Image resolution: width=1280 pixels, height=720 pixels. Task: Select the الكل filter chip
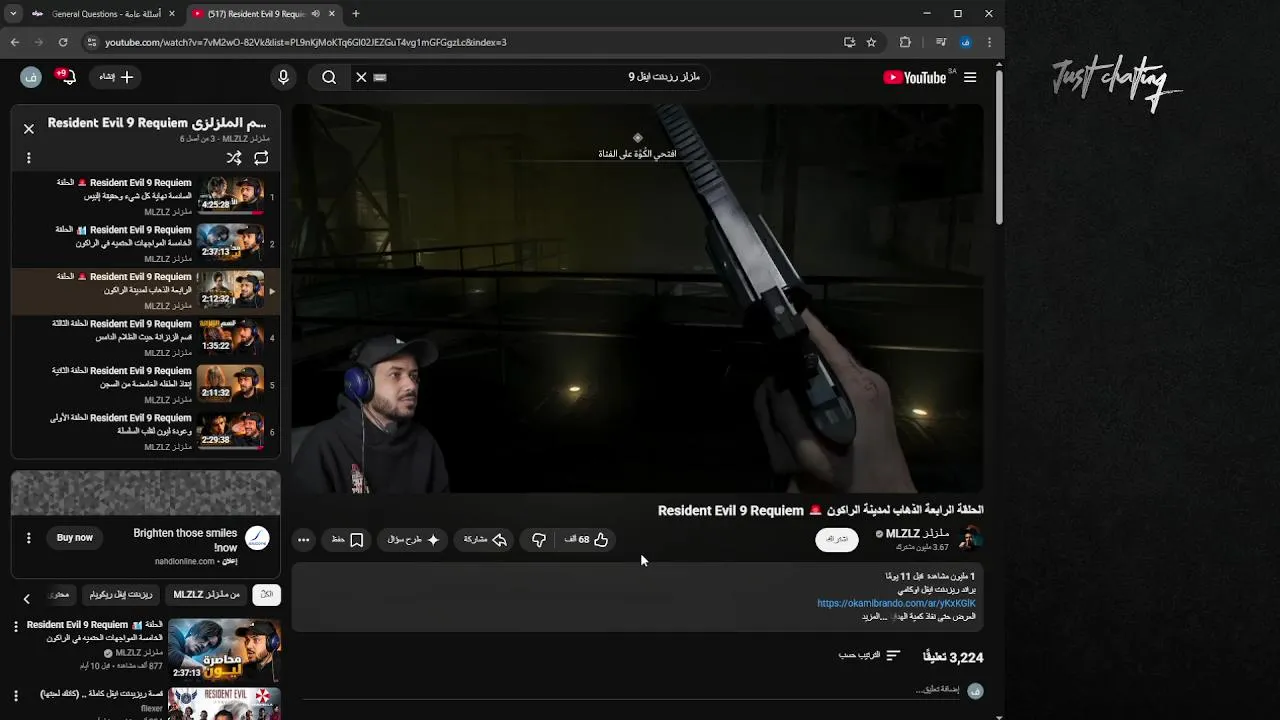click(266, 595)
